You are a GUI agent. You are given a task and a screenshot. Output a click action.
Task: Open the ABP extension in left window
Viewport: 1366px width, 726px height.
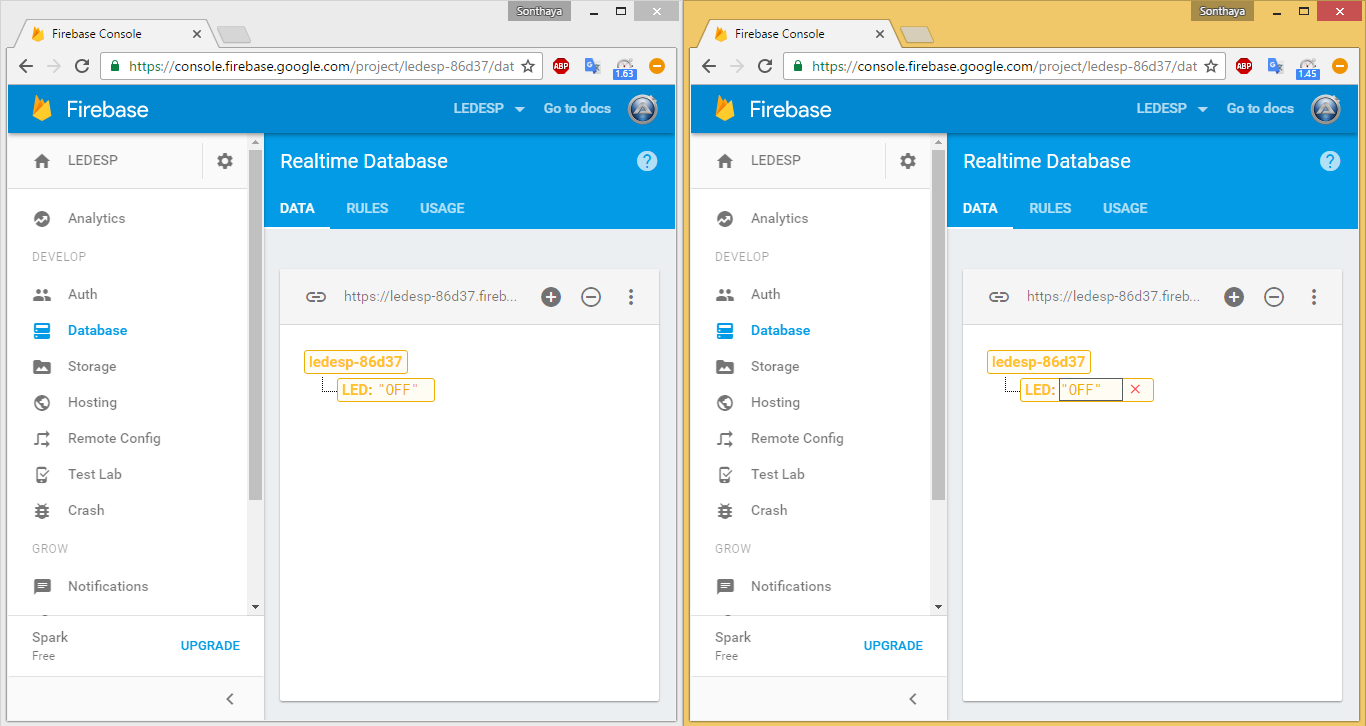click(x=561, y=66)
